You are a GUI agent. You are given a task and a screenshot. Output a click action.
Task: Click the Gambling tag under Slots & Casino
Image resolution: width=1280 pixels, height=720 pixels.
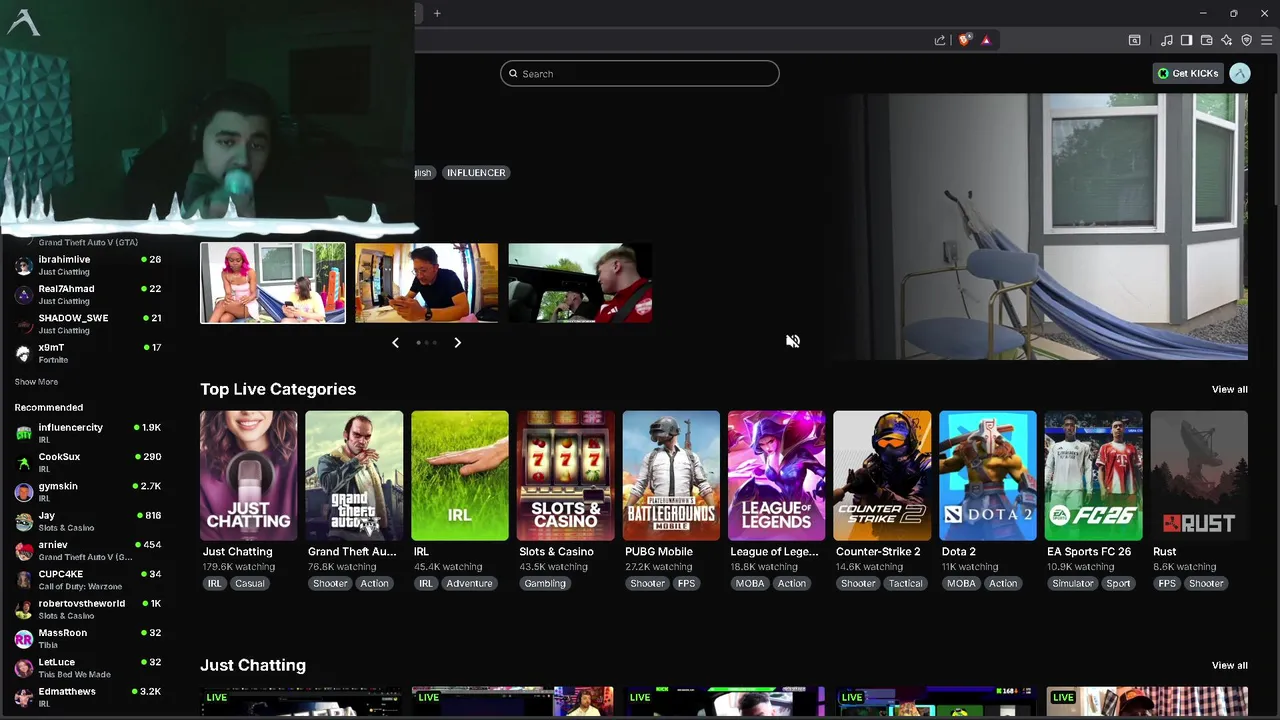(x=545, y=583)
